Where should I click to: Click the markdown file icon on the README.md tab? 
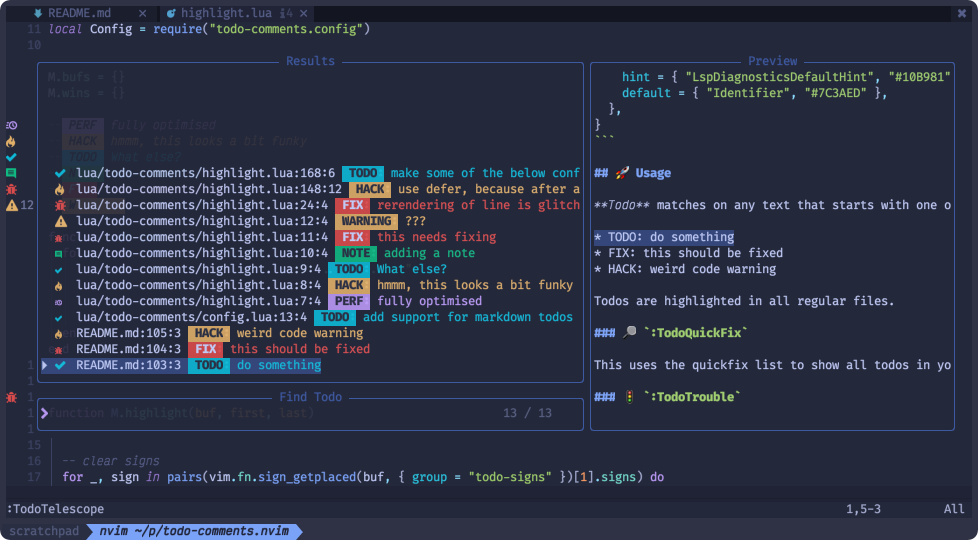[x=39, y=13]
